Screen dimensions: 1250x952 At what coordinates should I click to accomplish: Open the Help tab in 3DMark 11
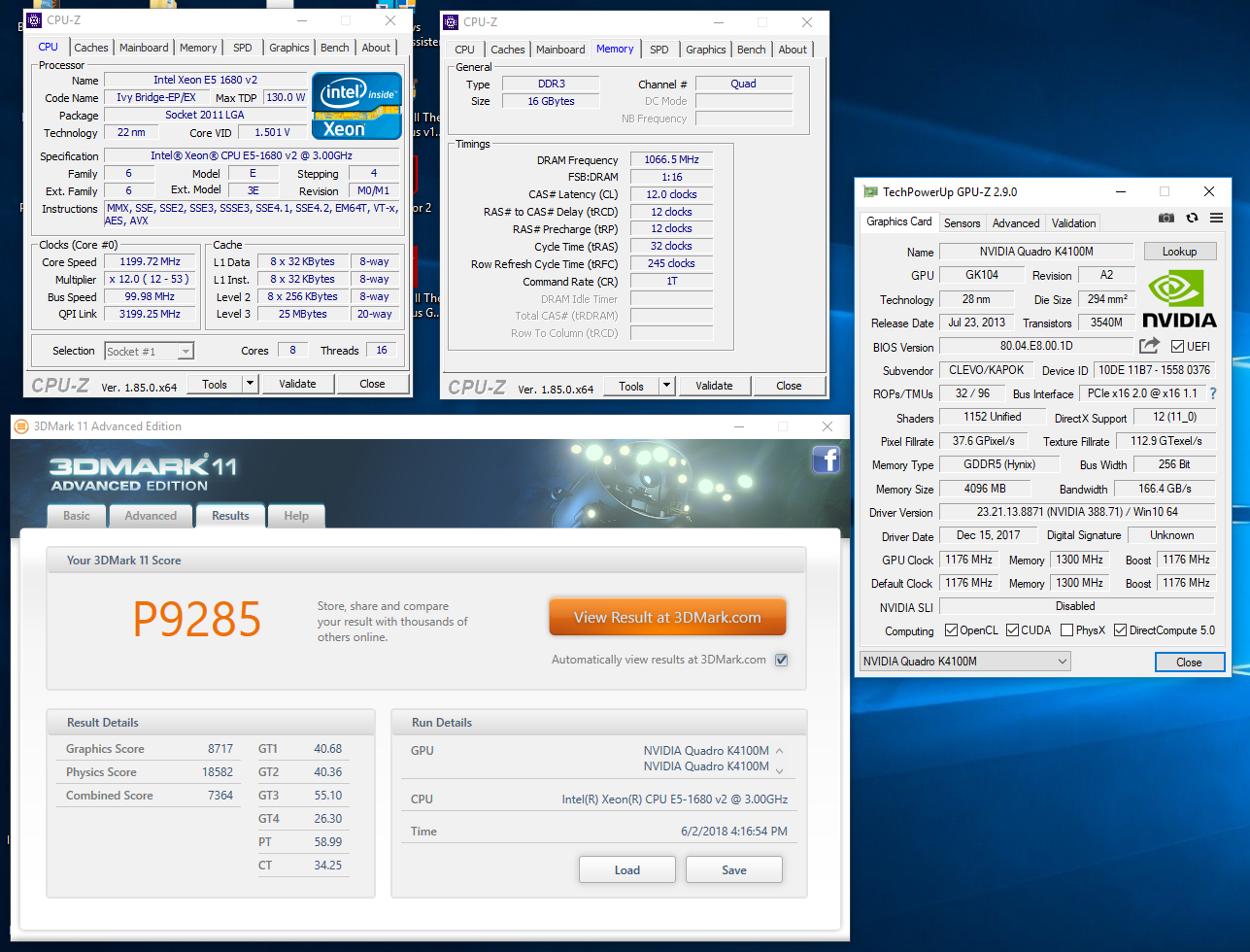pyautogui.click(x=296, y=516)
